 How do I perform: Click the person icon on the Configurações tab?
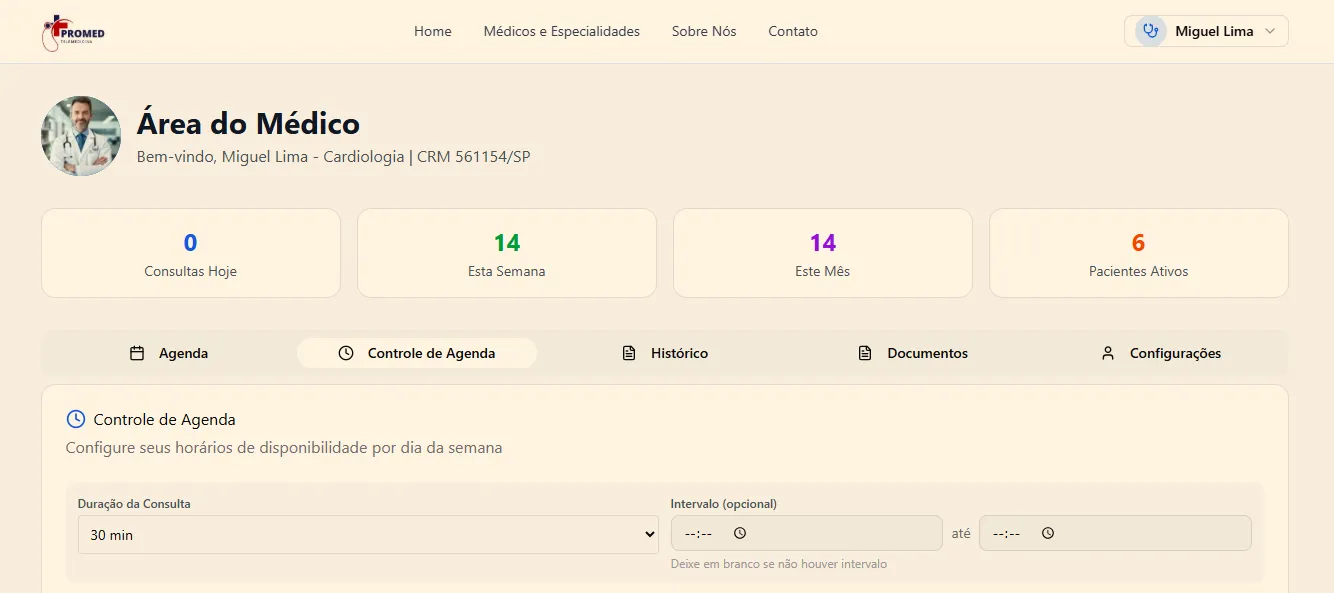point(1108,353)
